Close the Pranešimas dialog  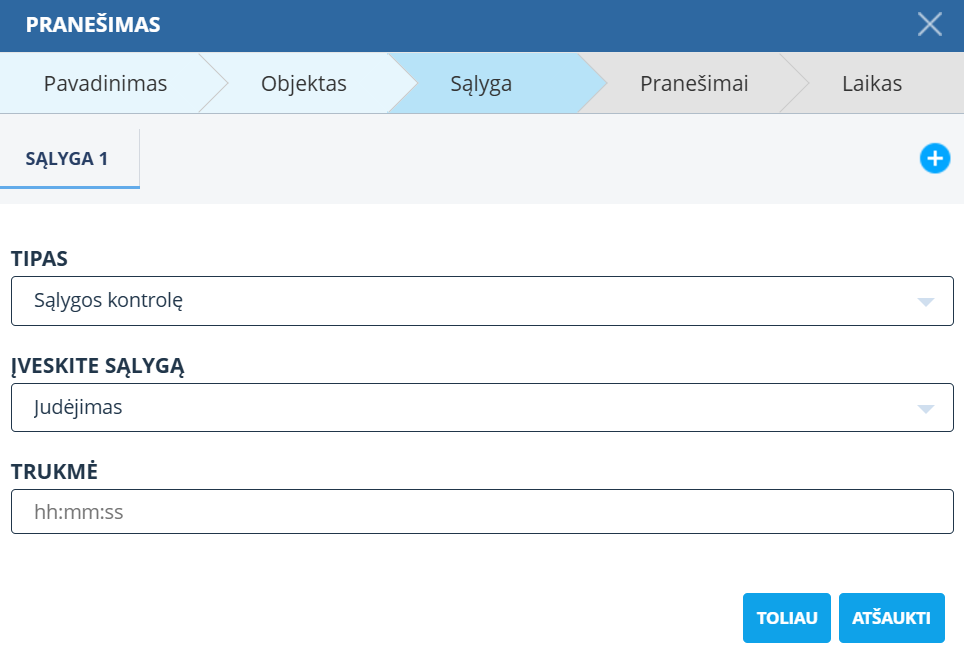click(x=930, y=25)
